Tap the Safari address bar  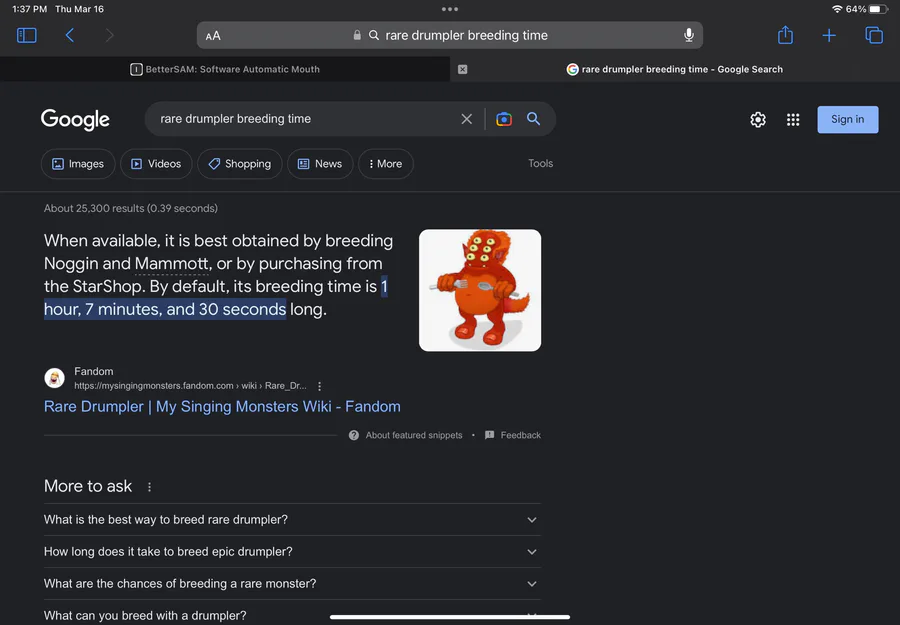coord(449,35)
